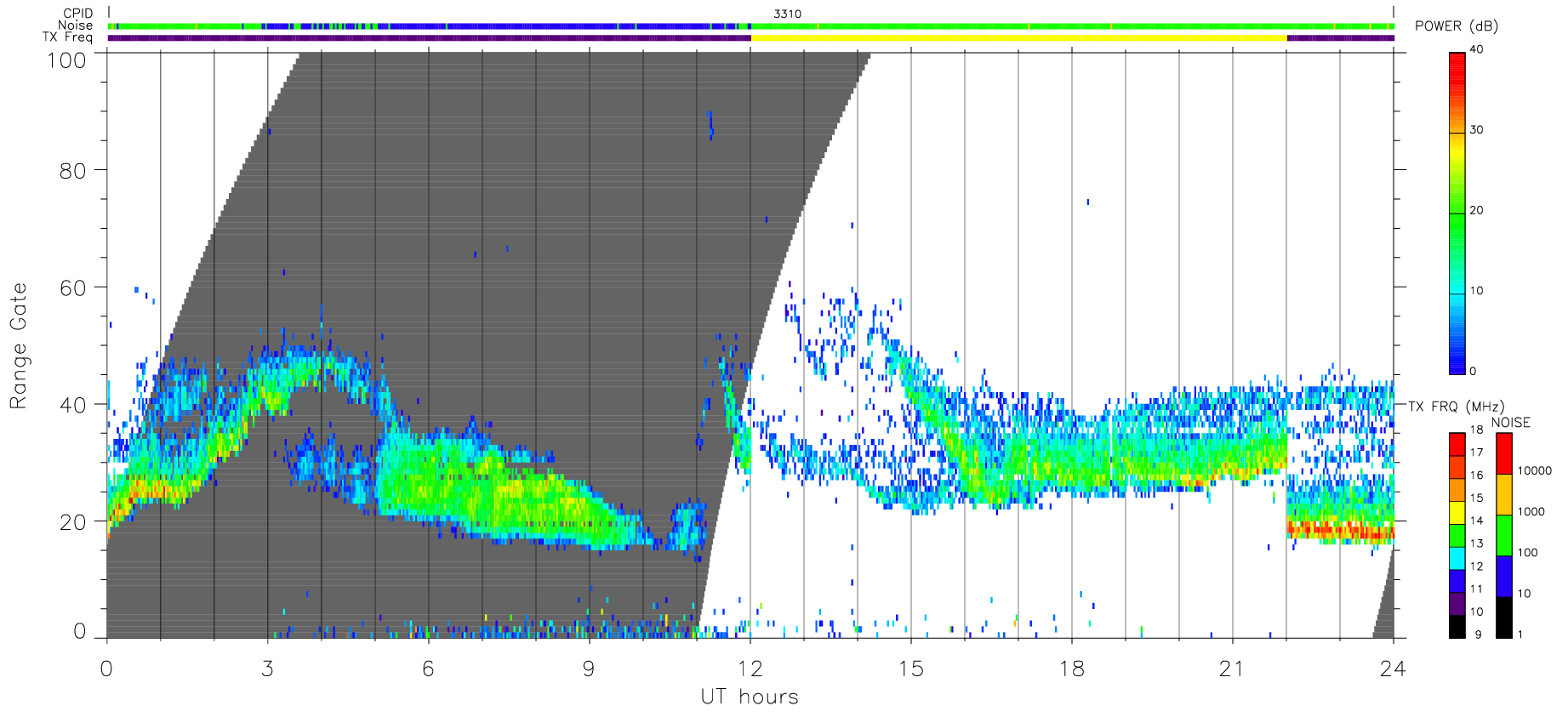
Task: Click the black swatch in TX FRQ legend
Action: click(1457, 627)
